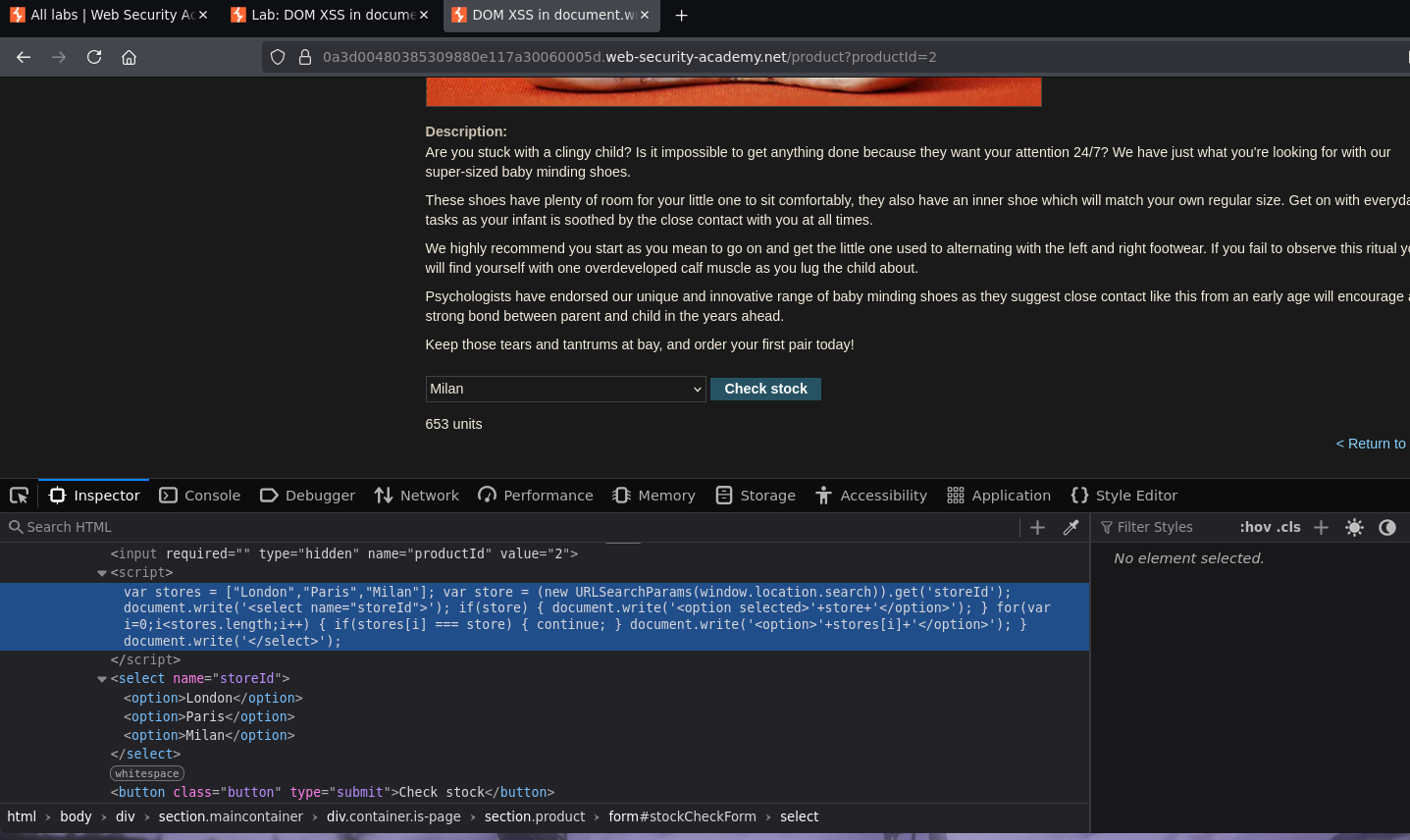Click 'html' in the breadcrumb

pyautogui.click(x=22, y=816)
